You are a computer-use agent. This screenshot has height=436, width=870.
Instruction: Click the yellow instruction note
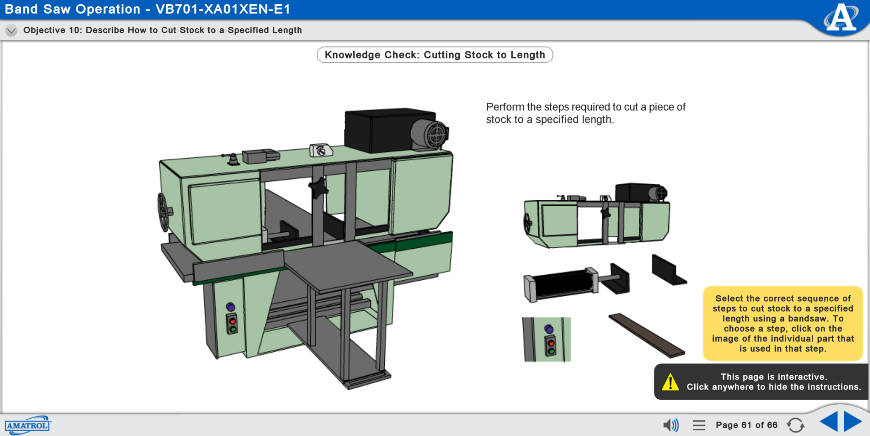pyautogui.click(x=783, y=324)
